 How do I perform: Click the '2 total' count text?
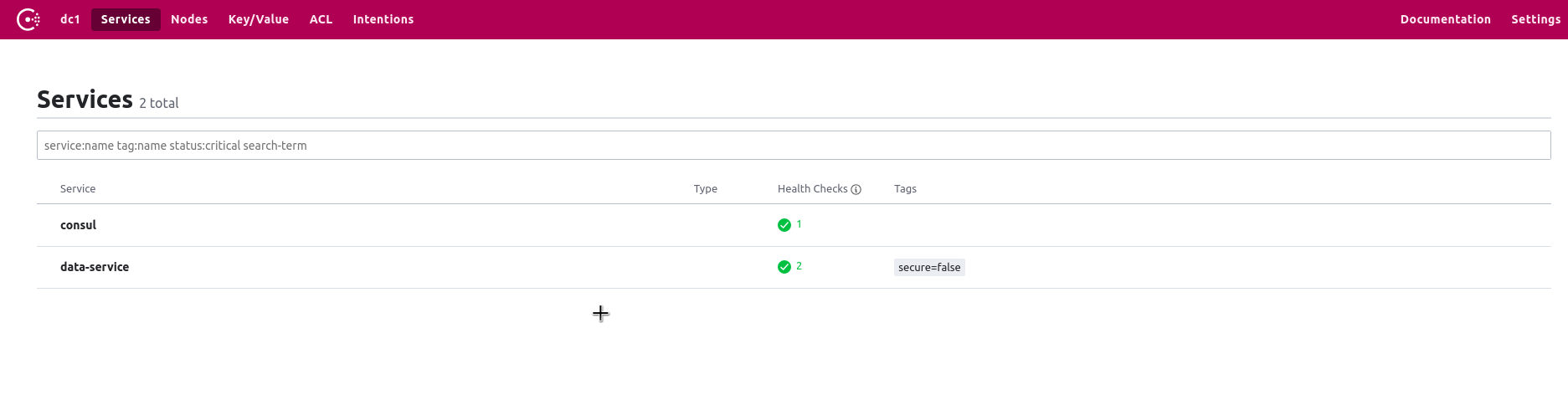point(159,103)
